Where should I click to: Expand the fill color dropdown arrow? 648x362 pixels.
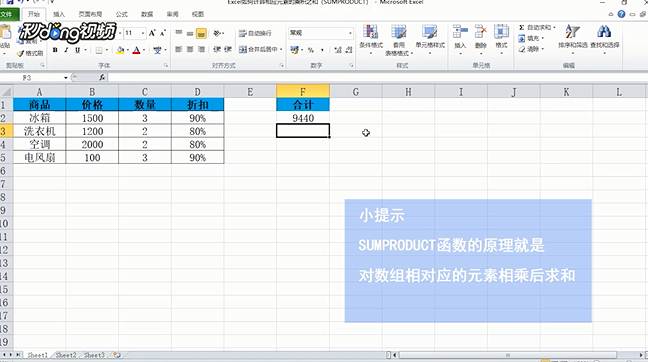click(127, 50)
